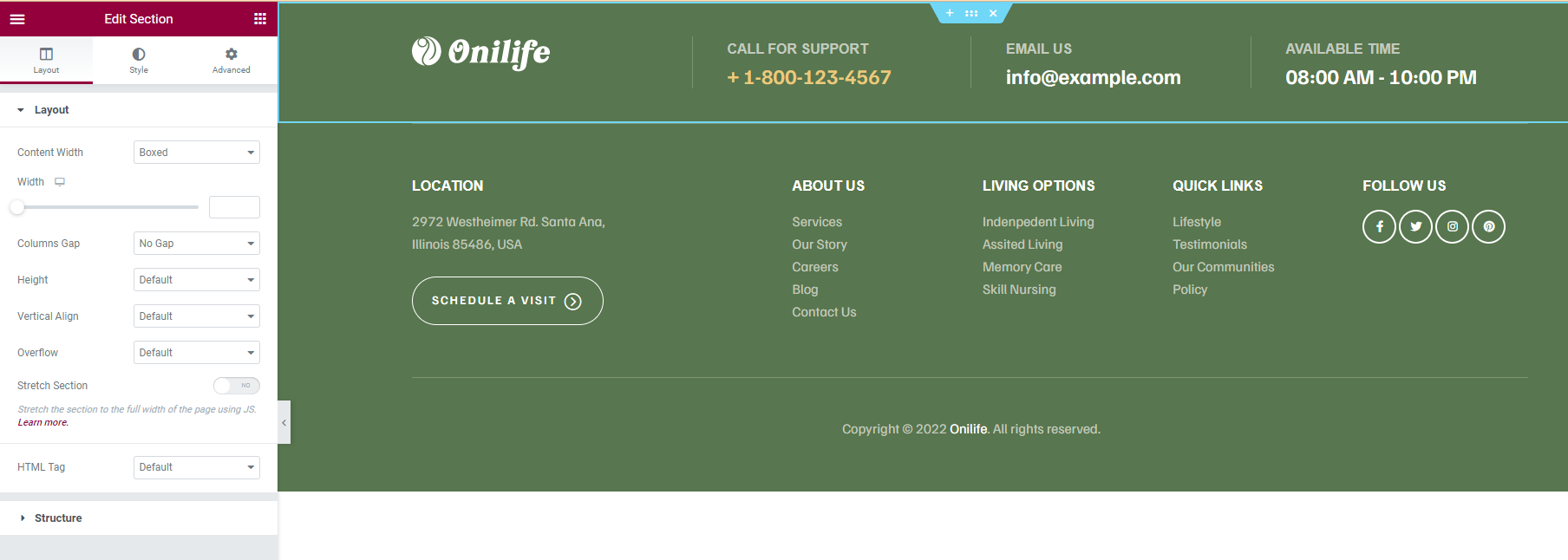Open the Columns Gap dropdown
This screenshot has width=1568, height=560.
197,244
